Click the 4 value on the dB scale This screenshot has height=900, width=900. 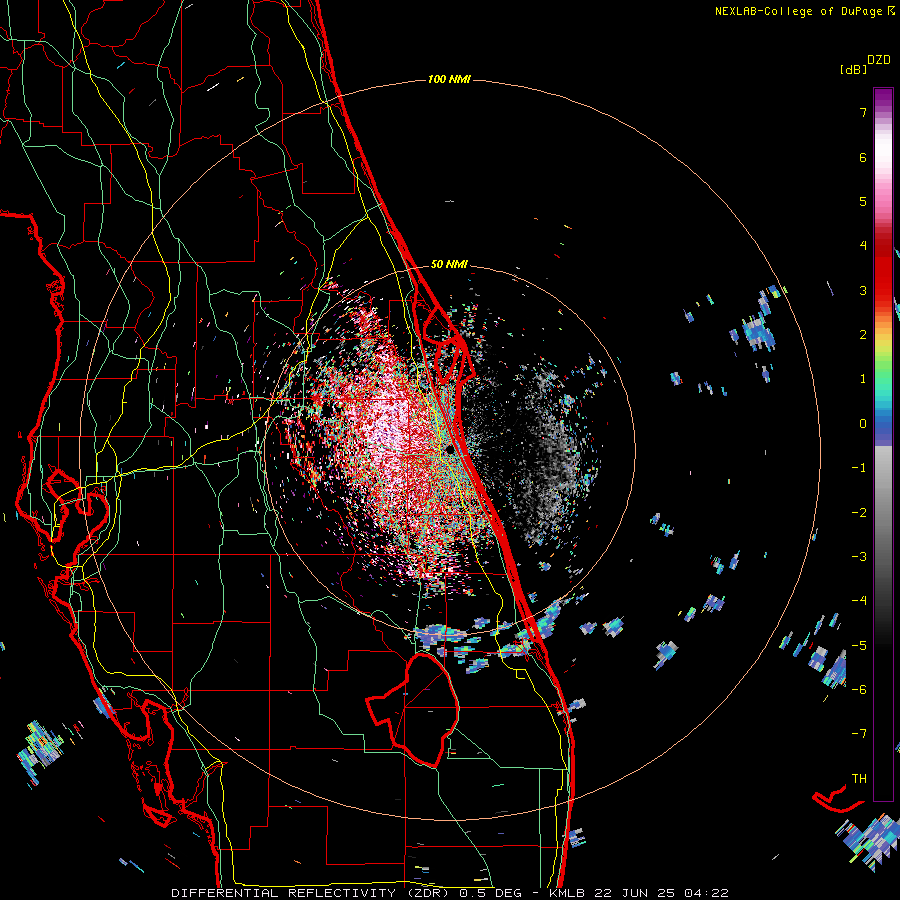pyautogui.click(x=863, y=246)
